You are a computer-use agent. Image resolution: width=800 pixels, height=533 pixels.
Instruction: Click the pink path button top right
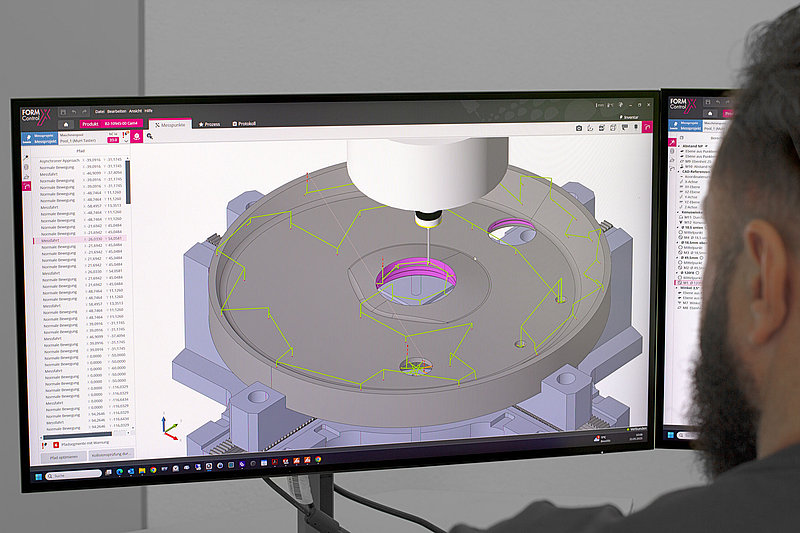pyautogui.click(x=647, y=127)
